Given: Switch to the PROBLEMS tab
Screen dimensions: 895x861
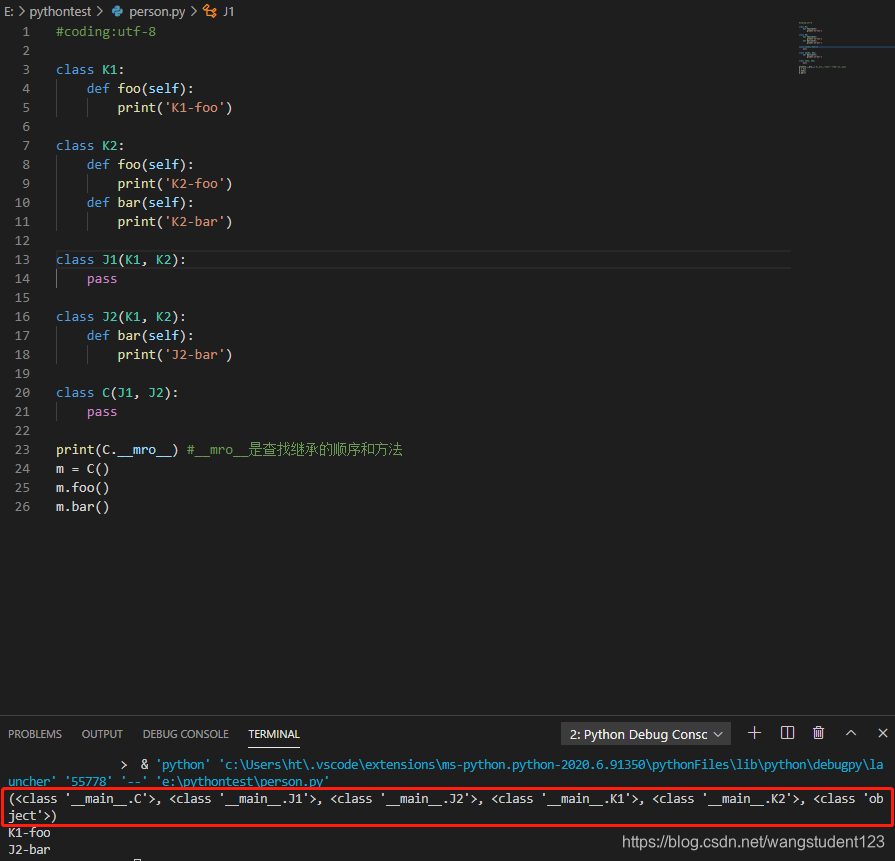Looking at the screenshot, I should (35, 734).
